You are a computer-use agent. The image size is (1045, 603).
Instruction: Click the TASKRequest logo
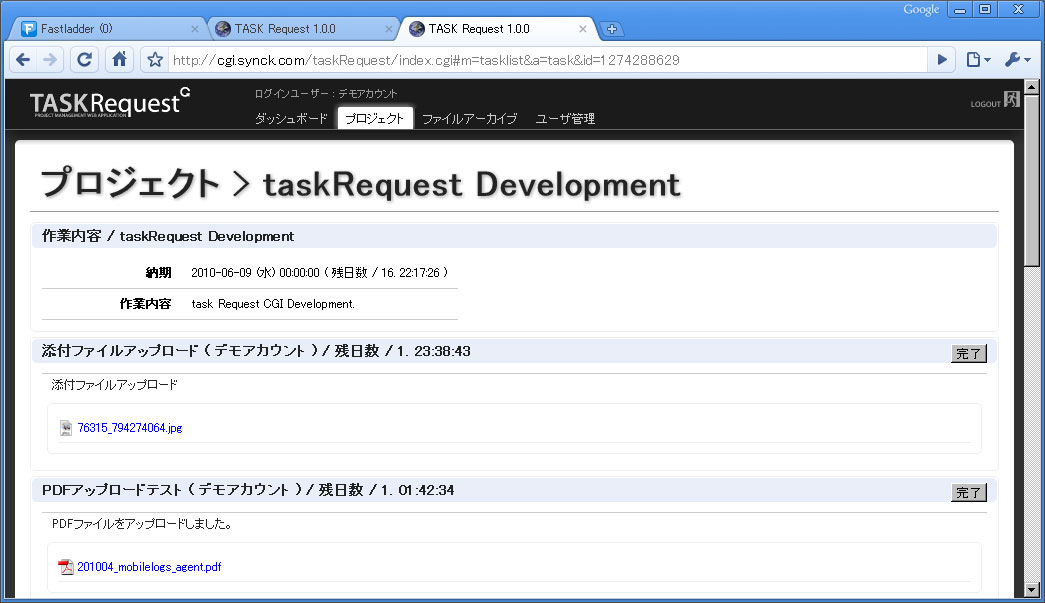(110, 103)
